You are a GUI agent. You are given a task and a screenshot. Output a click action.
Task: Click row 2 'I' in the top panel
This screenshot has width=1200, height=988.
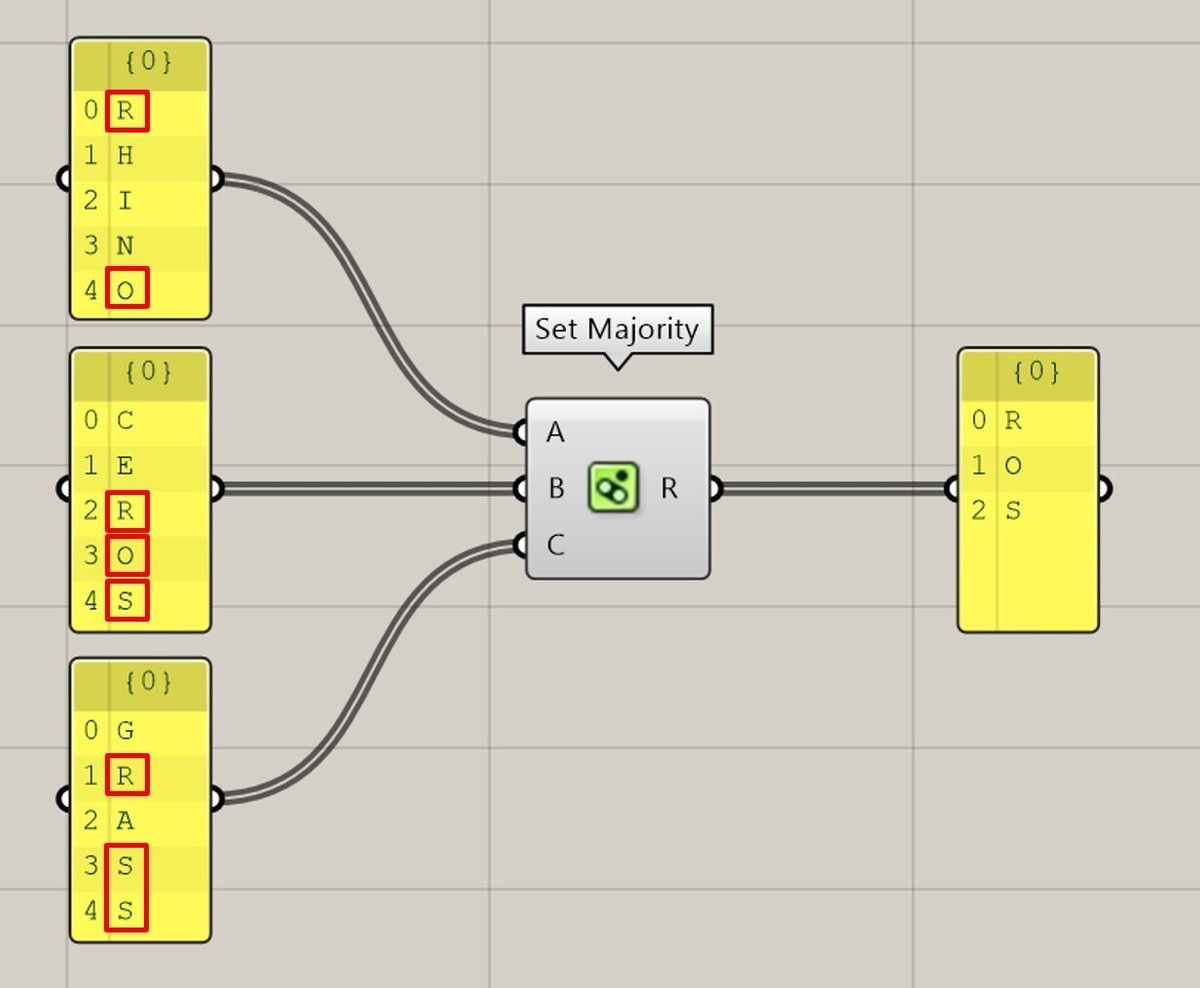click(140, 201)
